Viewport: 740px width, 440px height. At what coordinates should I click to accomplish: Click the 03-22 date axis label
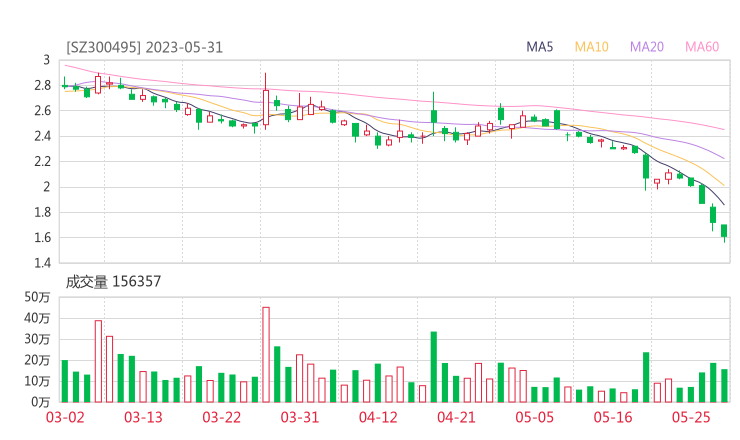click(x=221, y=417)
